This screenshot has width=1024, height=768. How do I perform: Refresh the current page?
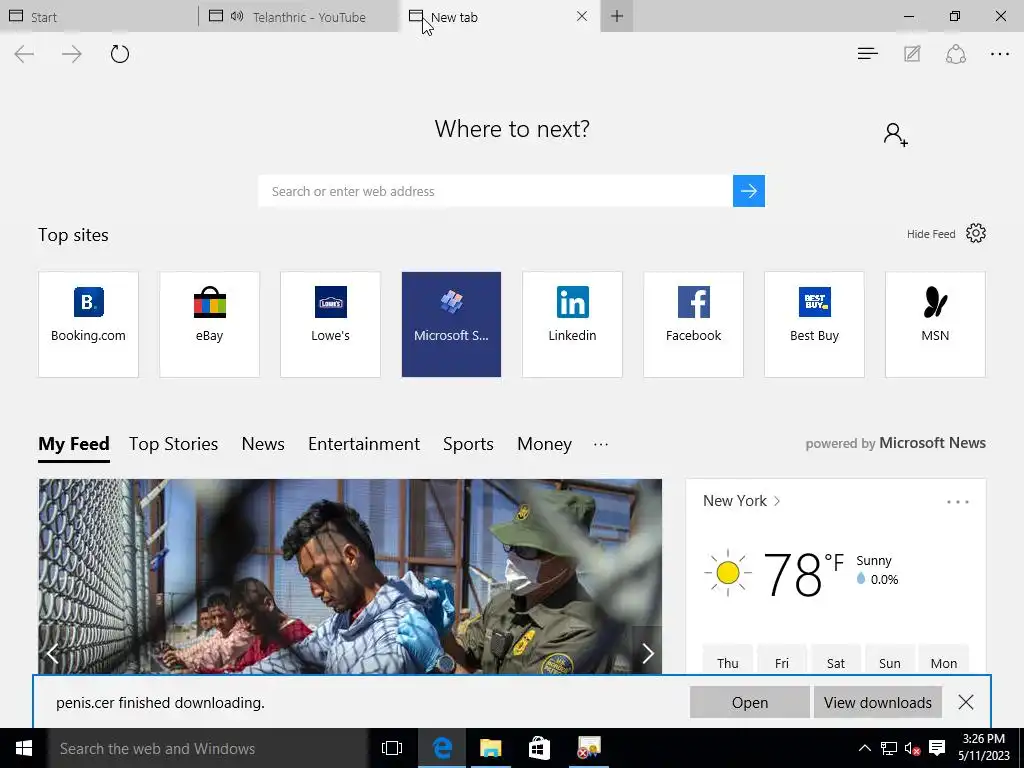point(120,54)
